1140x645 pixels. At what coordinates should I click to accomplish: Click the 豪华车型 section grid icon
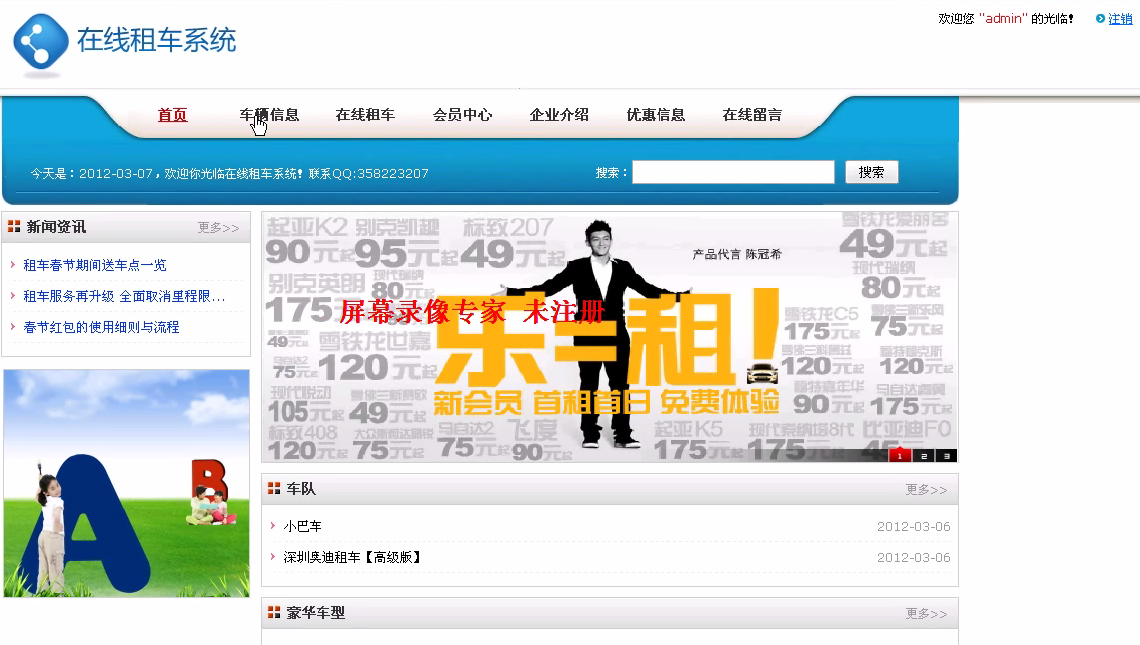pos(274,612)
